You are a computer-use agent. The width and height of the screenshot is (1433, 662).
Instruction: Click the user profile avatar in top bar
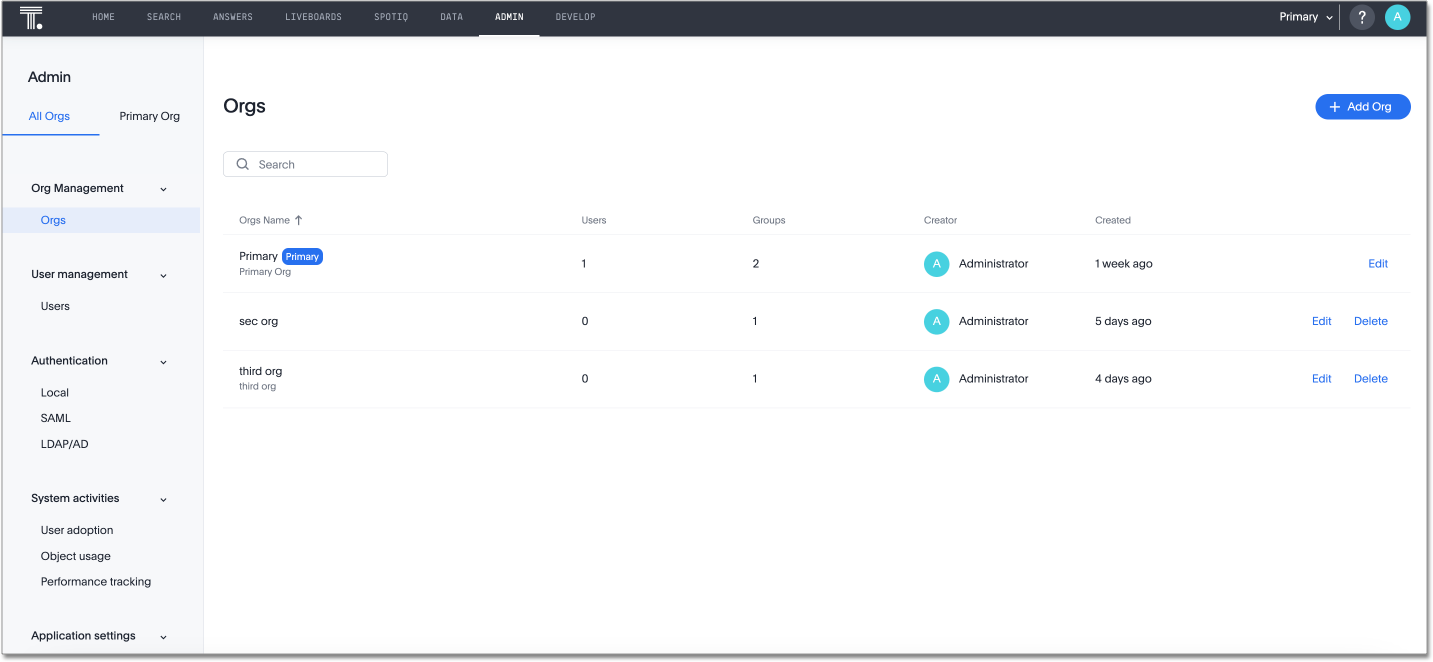click(1397, 17)
